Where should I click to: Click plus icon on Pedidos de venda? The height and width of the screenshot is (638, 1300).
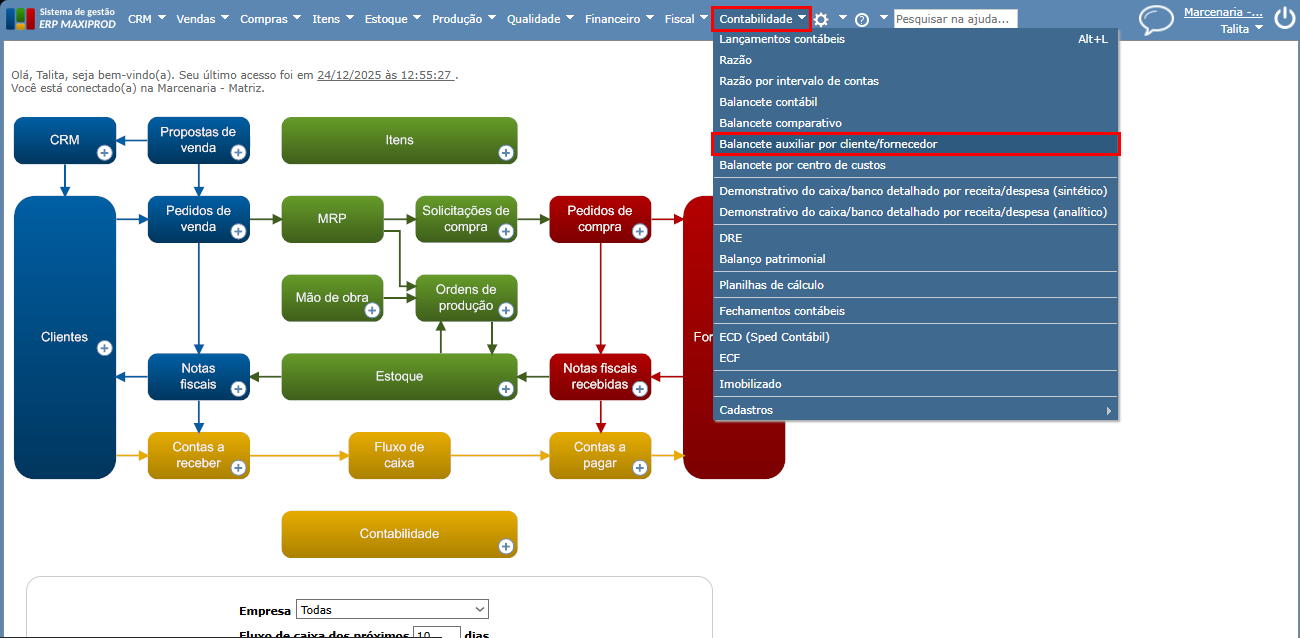[238, 231]
